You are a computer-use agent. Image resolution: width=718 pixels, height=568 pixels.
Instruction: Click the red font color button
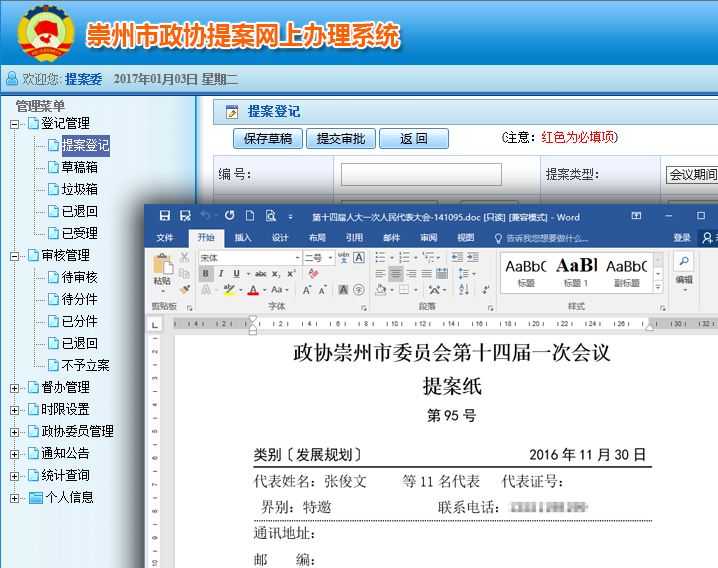(253, 291)
